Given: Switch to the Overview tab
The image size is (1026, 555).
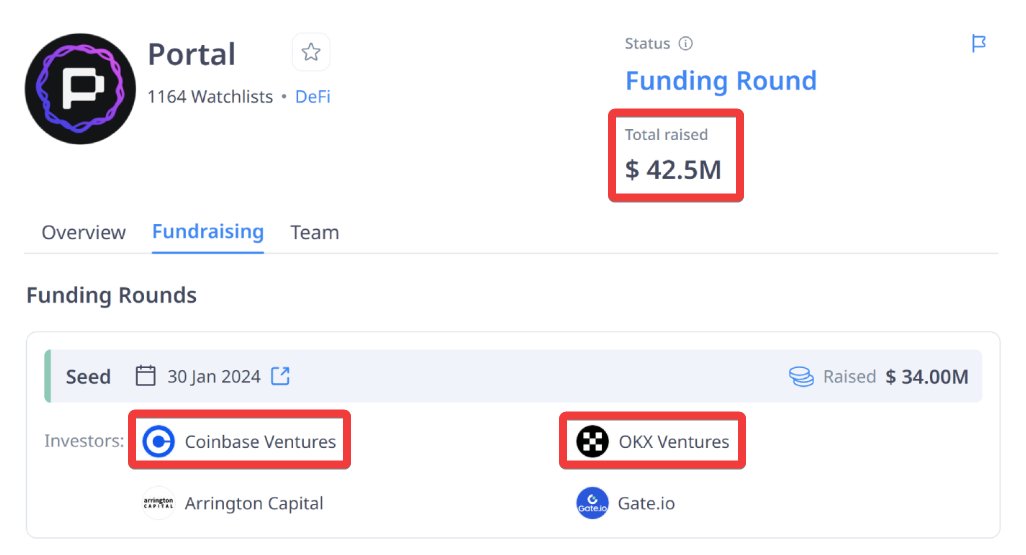Looking at the screenshot, I should [84, 232].
